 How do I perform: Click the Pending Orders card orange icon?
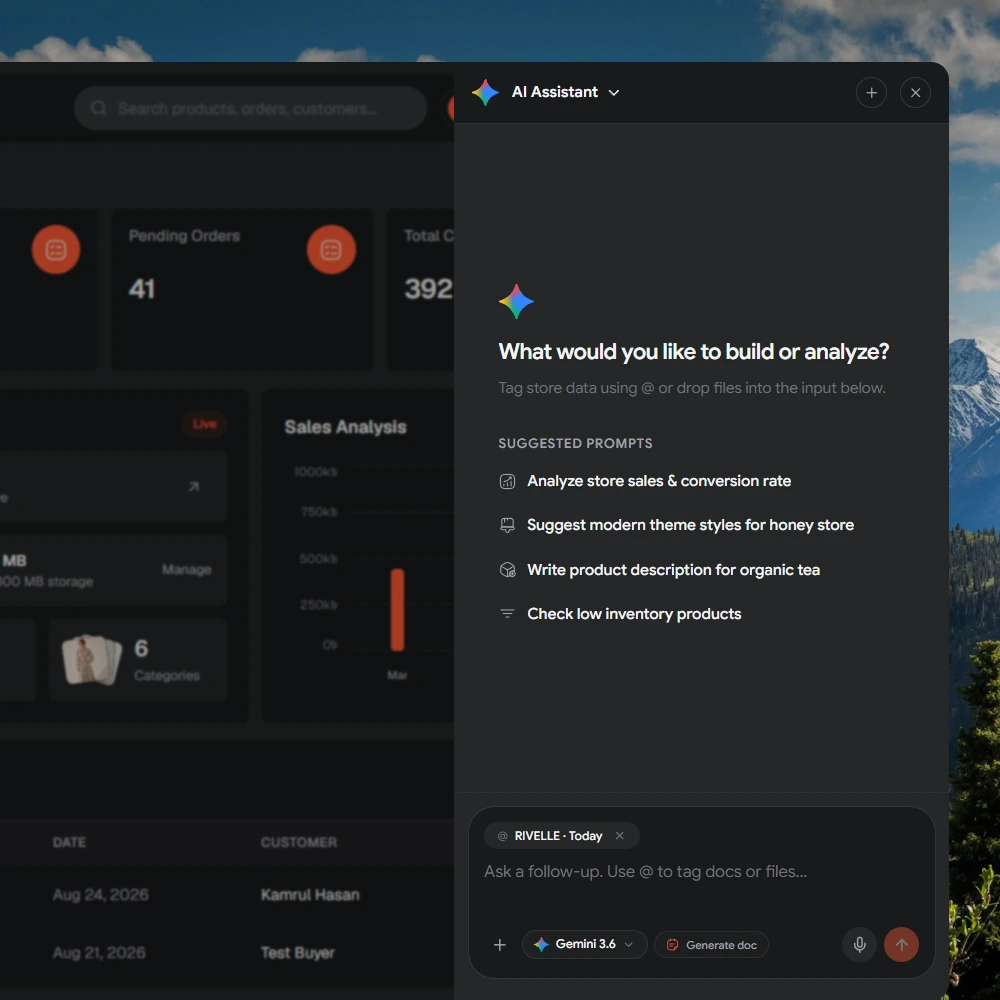(x=331, y=249)
